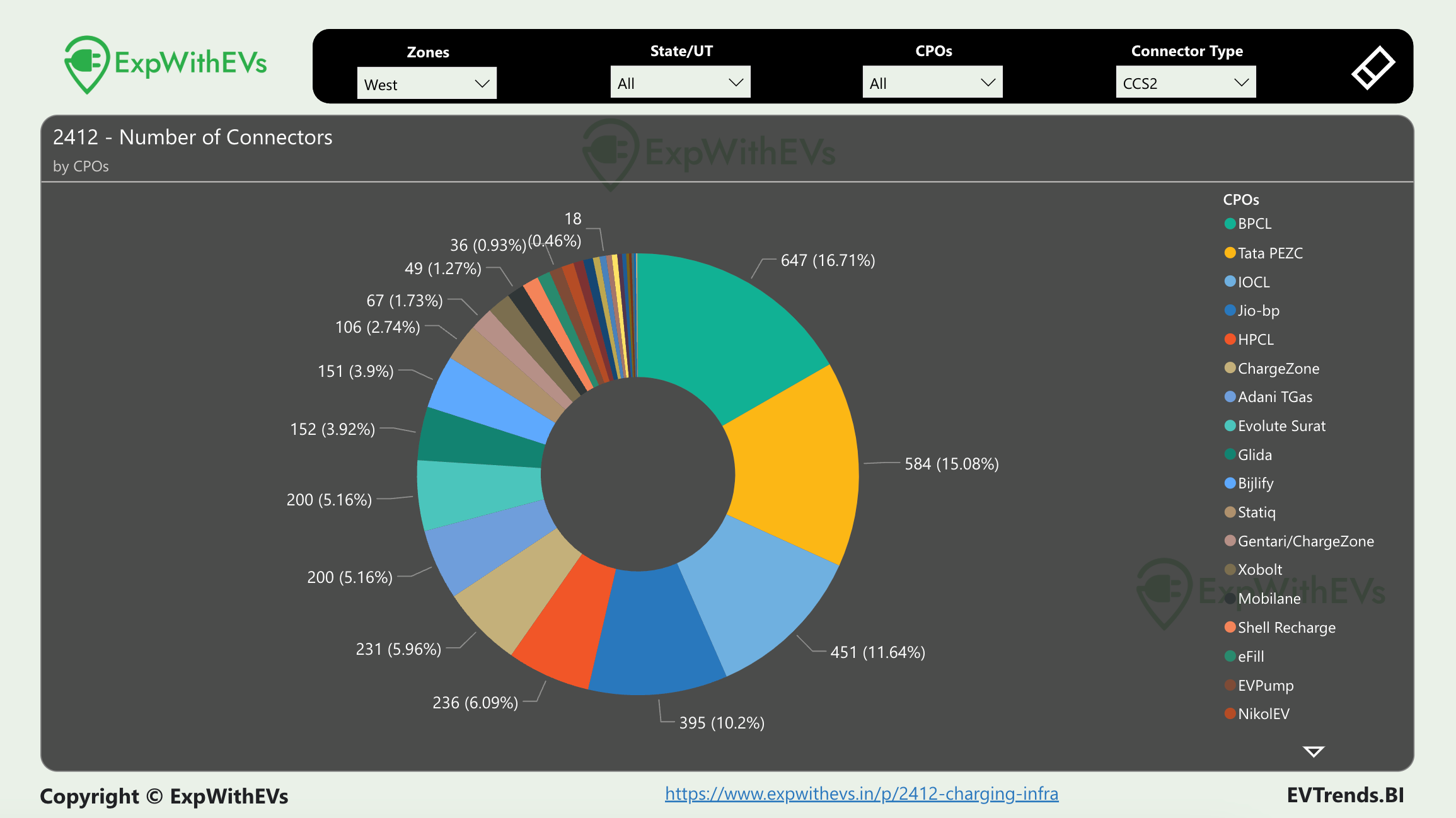Click the 36 (0.93%) data label
This screenshot has height=818, width=1456.
coord(488,245)
